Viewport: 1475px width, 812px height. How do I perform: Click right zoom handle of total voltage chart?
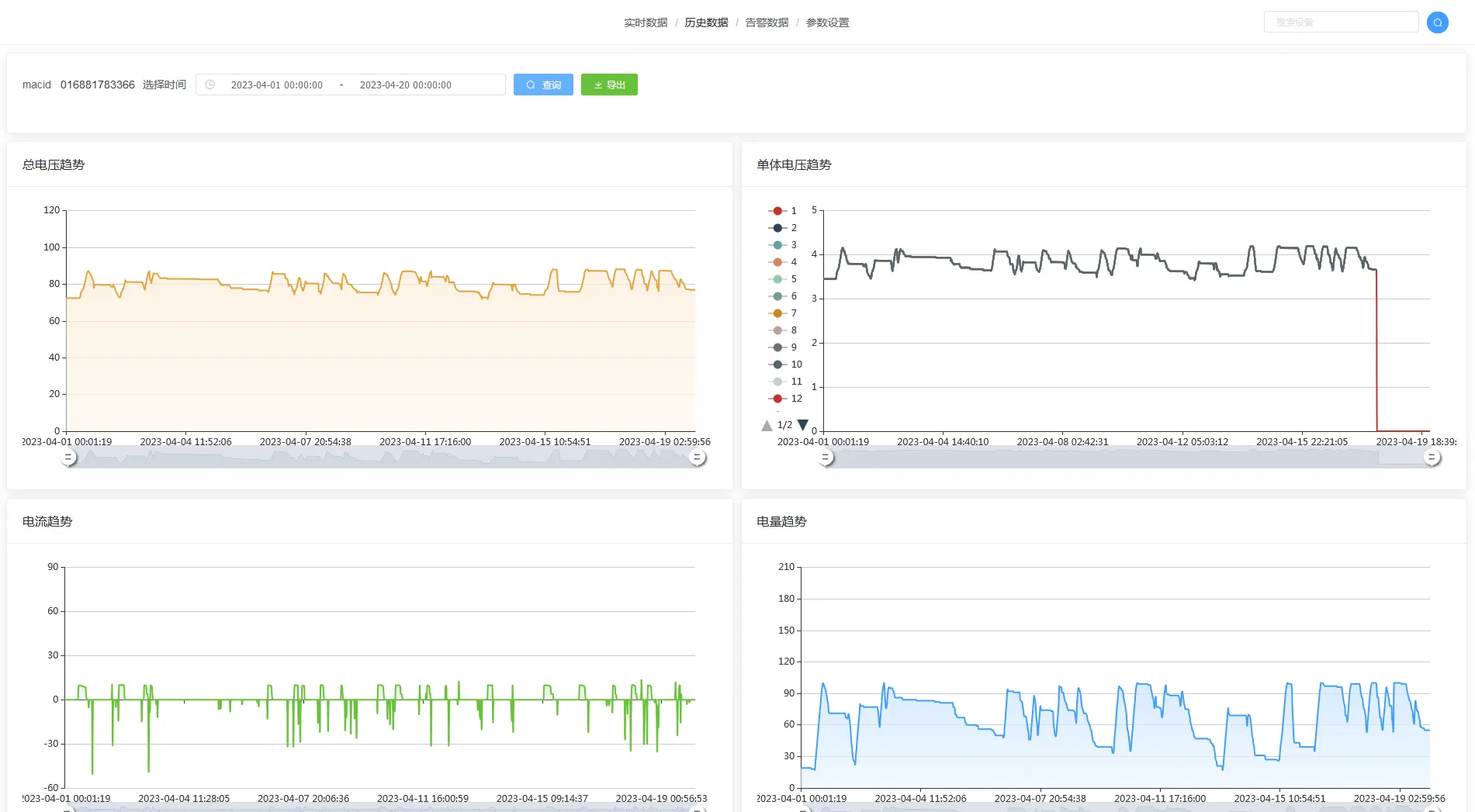pyautogui.click(x=698, y=458)
